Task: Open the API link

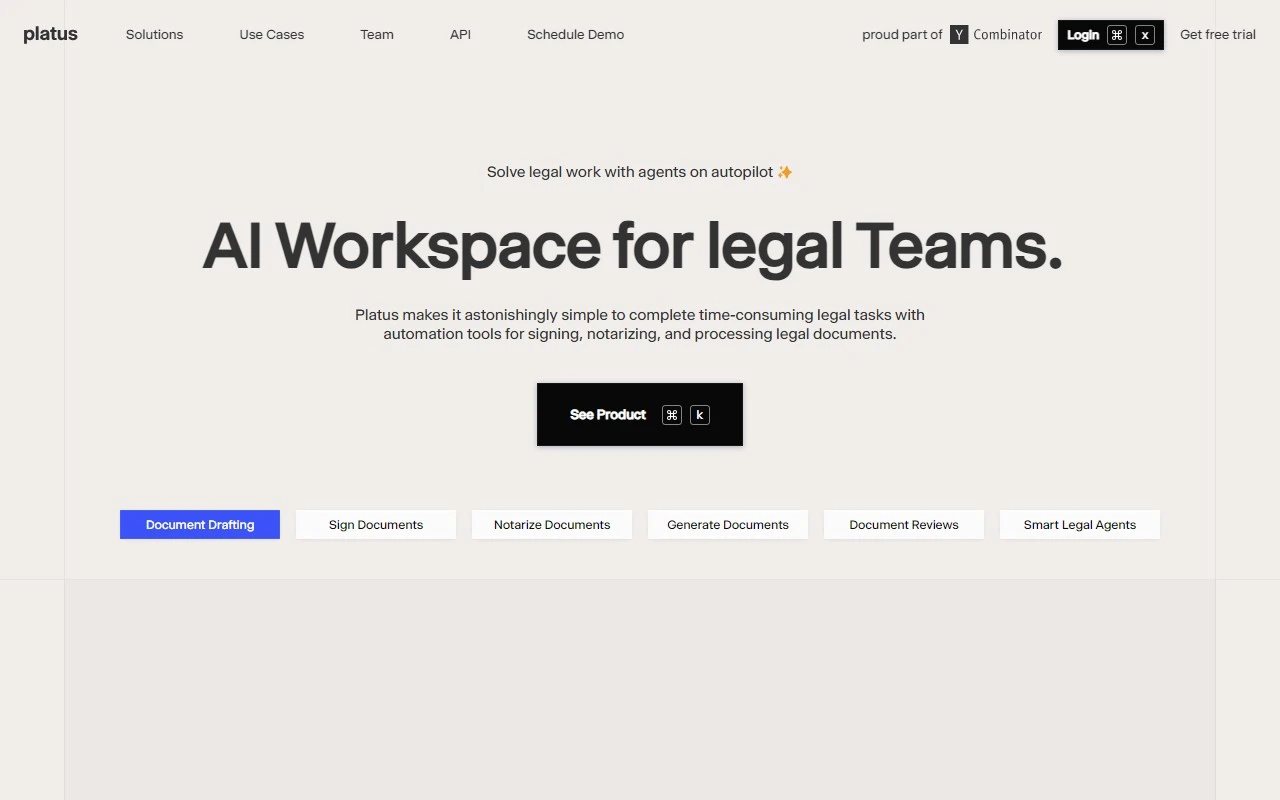Action: coord(460,34)
